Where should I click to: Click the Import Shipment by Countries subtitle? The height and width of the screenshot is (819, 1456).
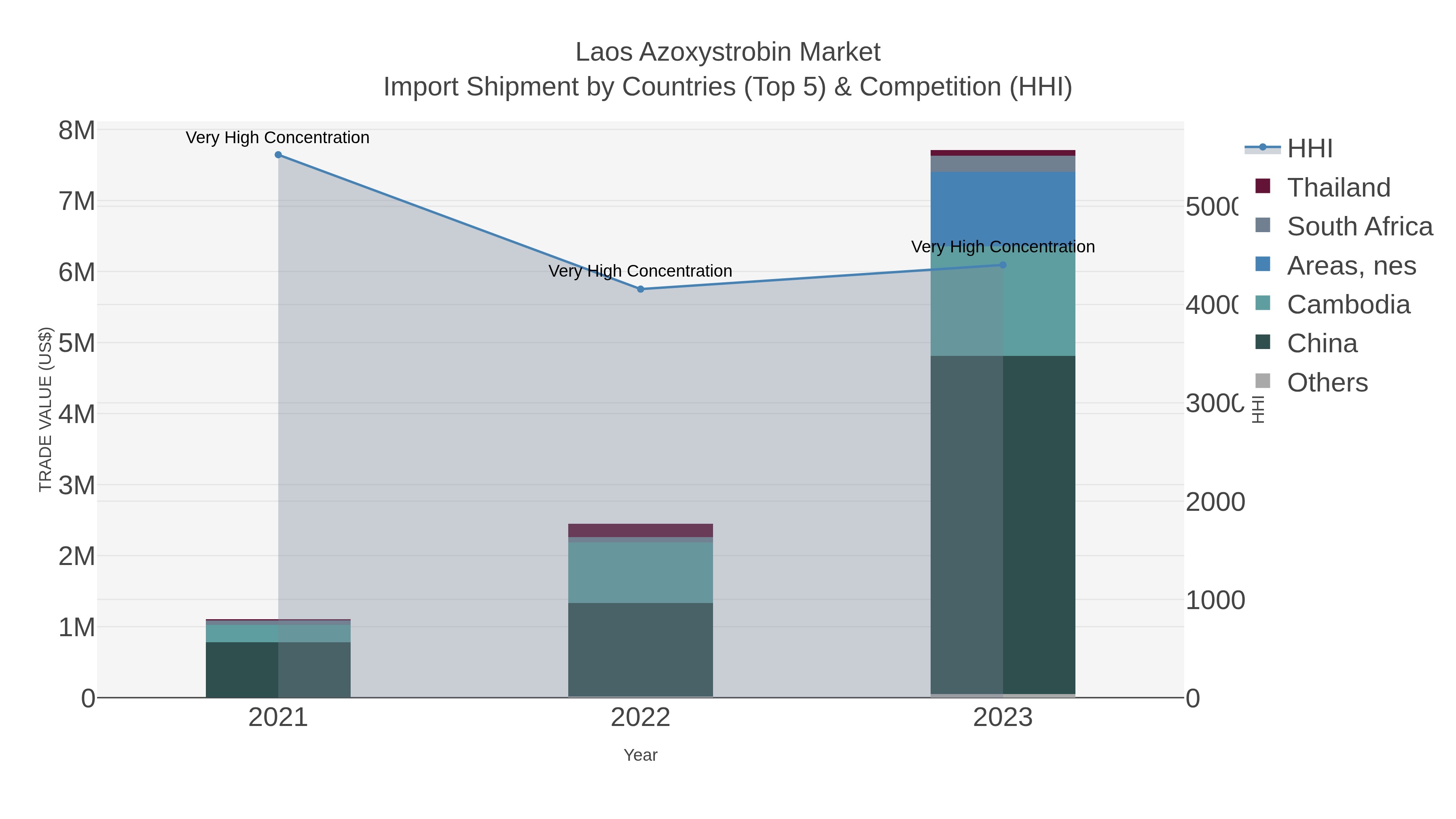728,87
